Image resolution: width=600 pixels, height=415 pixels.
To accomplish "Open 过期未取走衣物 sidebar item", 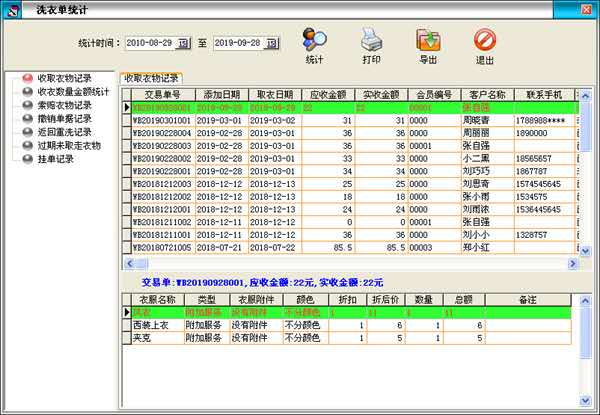I will click(x=67, y=145).
